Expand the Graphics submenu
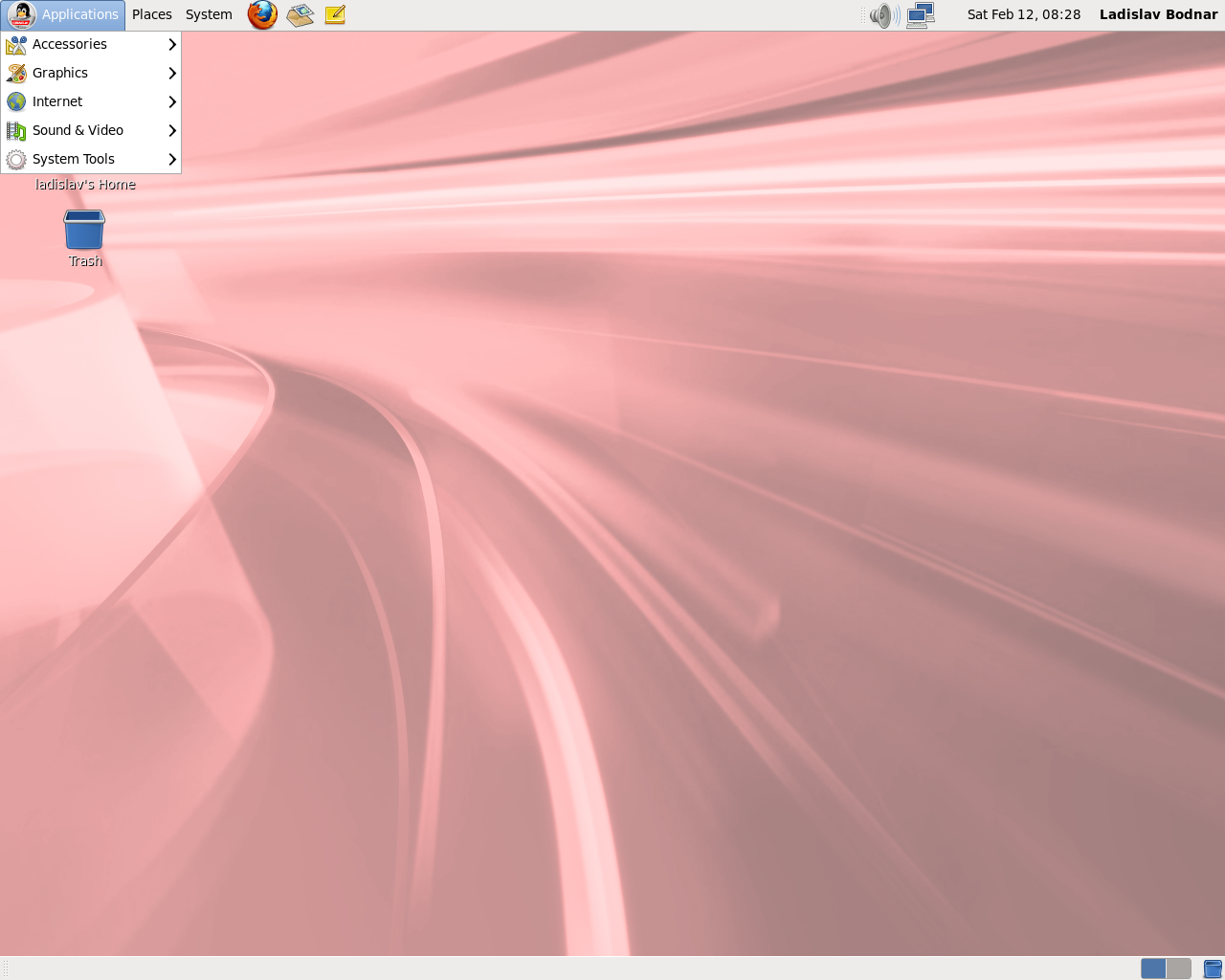The width and height of the screenshot is (1225, 980). [91, 73]
